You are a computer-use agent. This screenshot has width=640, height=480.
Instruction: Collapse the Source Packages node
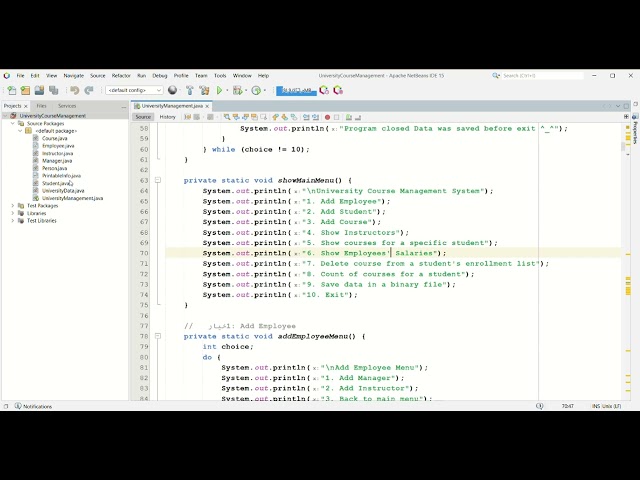tap(13, 123)
